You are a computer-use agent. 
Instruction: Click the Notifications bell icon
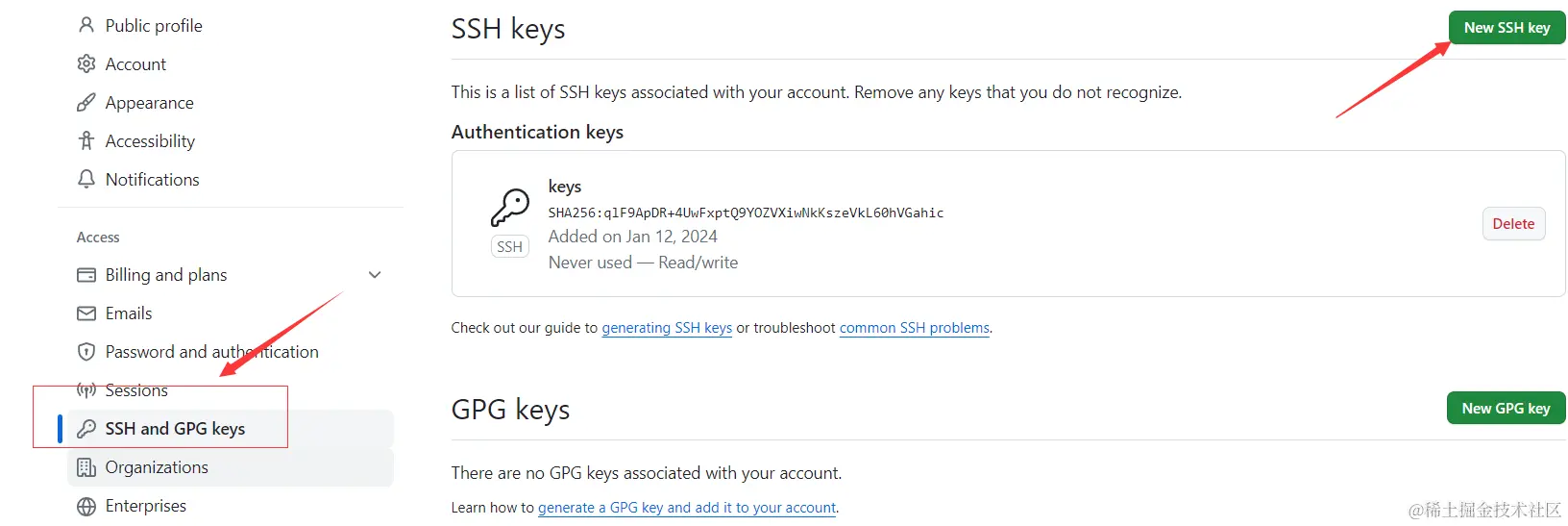click(x=86, y=179)
